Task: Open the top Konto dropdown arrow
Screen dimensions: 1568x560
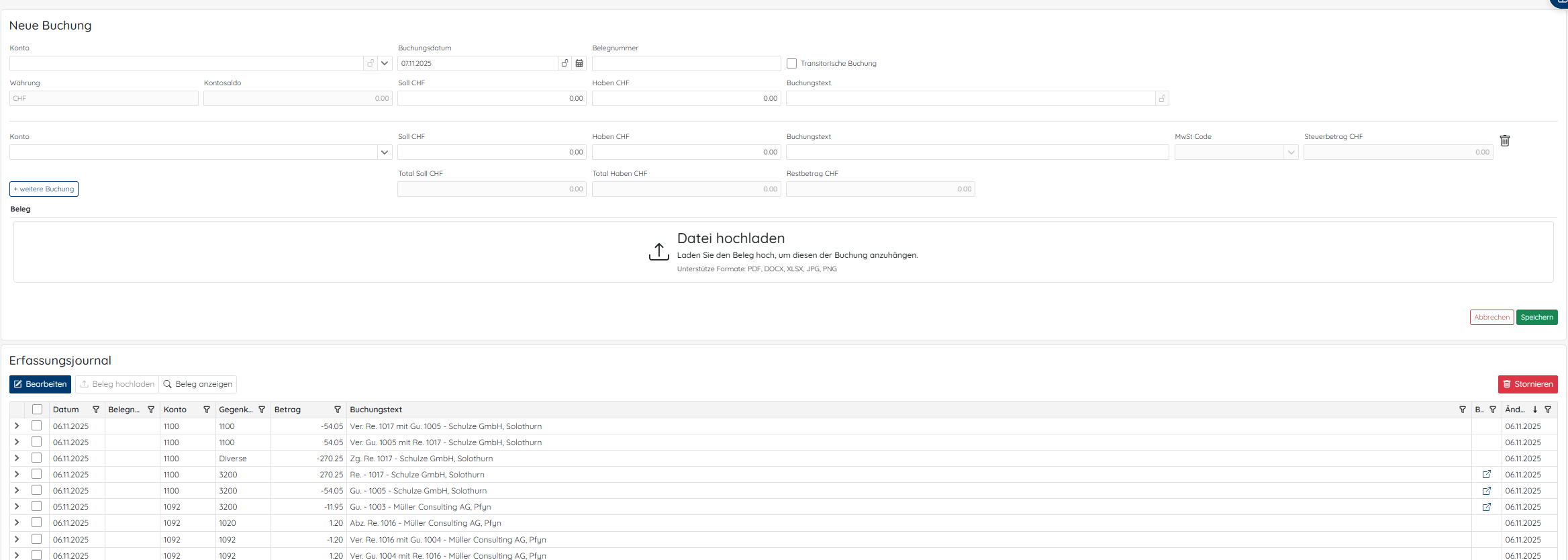Action: coord(385,63)
